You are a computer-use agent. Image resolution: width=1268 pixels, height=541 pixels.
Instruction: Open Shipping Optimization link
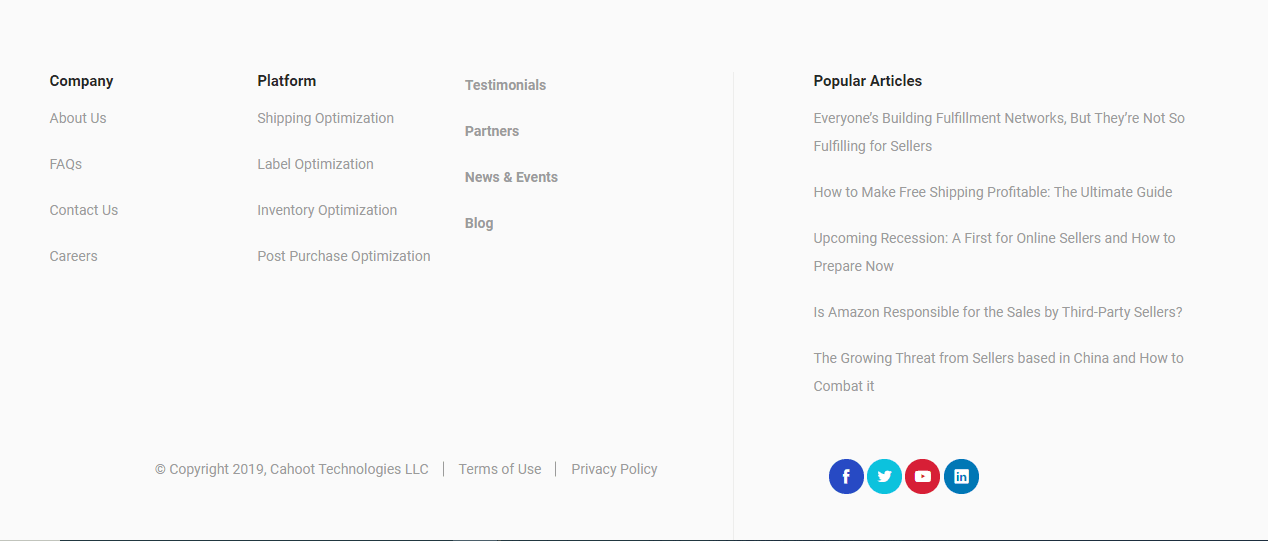click(325, 118)
